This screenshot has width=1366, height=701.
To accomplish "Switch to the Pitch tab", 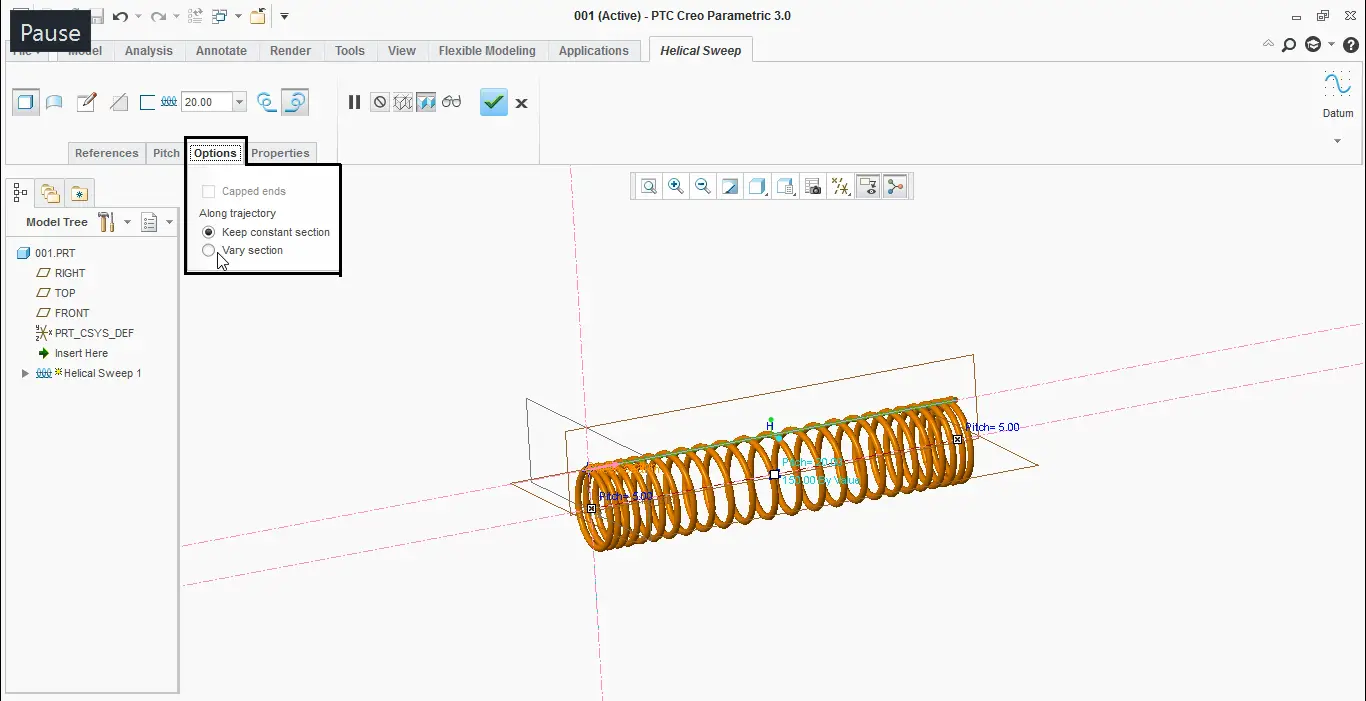I will pyautogui.click(x=165, y=153).
